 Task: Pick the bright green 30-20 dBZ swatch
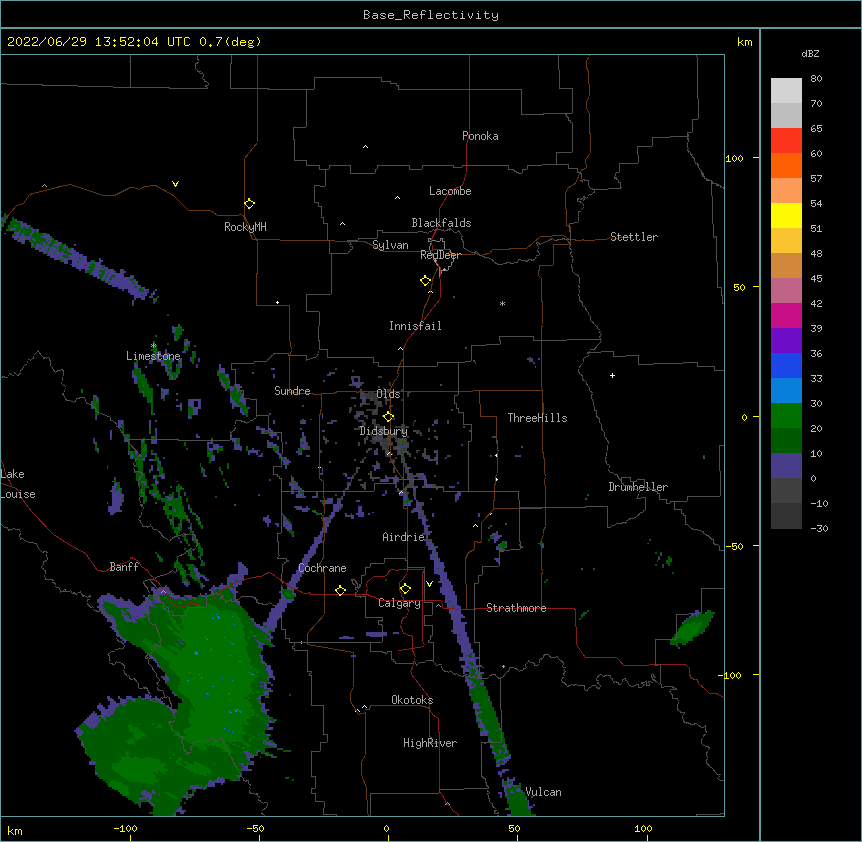[786, 416]
